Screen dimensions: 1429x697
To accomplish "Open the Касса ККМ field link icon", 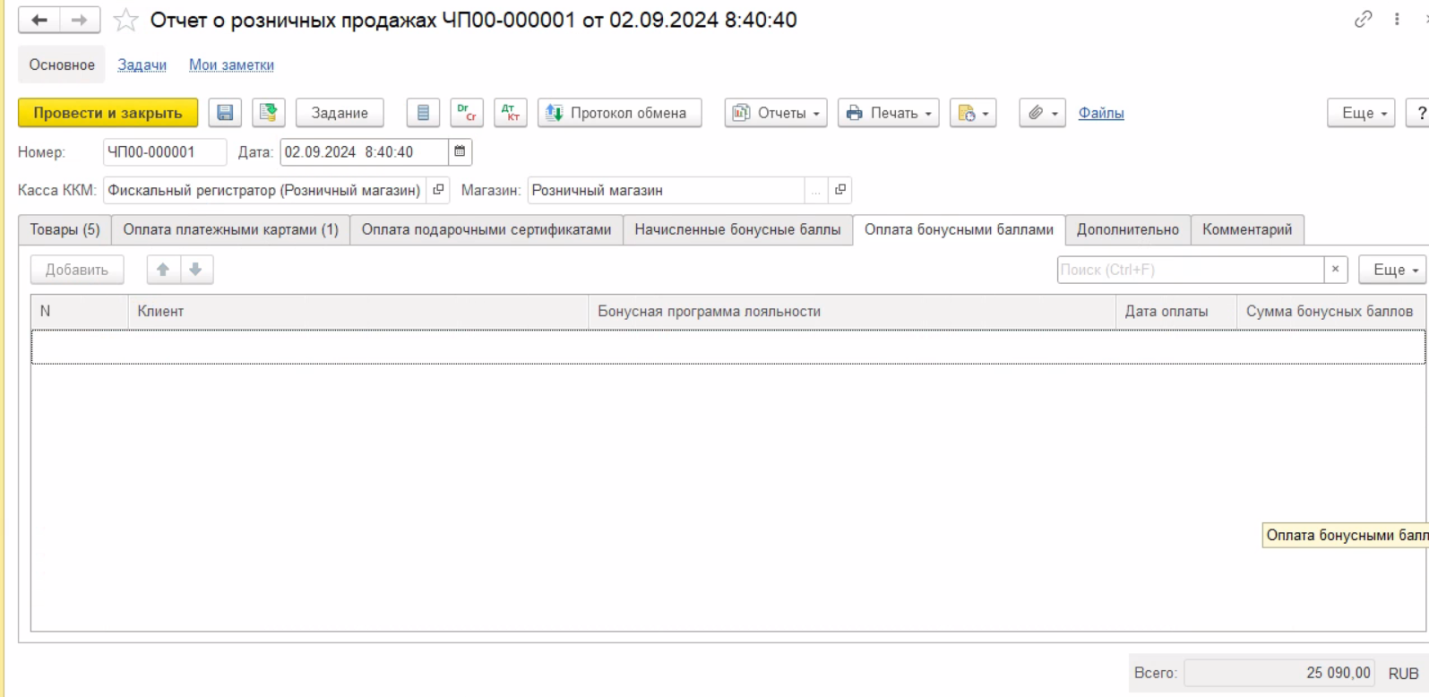I will click(x=438, y=190).
